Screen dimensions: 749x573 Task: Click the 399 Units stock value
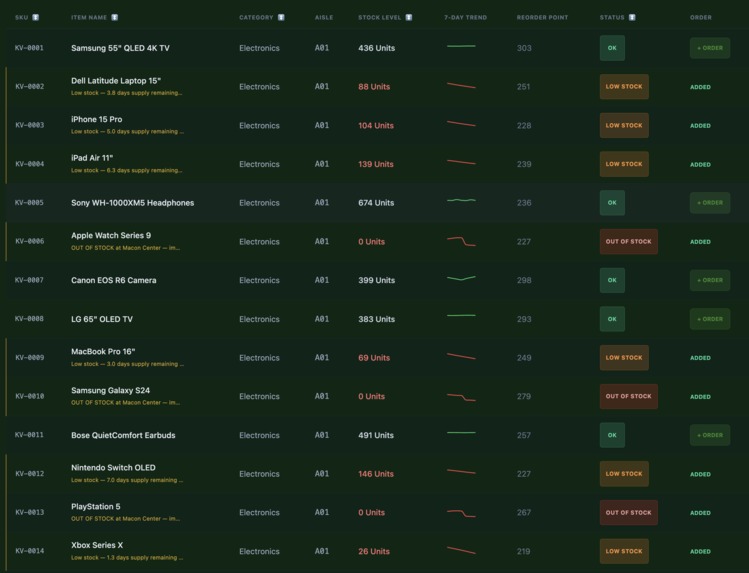[376, 280]
